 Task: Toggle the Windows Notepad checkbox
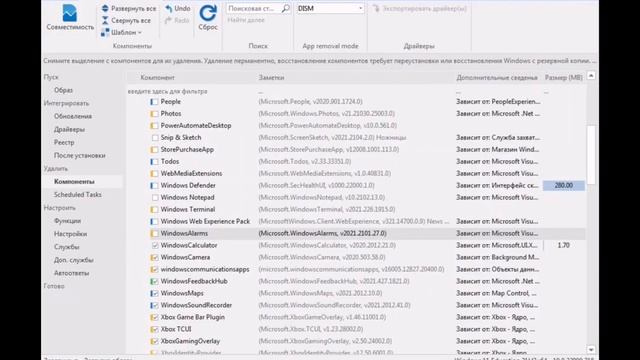point(155,198)
